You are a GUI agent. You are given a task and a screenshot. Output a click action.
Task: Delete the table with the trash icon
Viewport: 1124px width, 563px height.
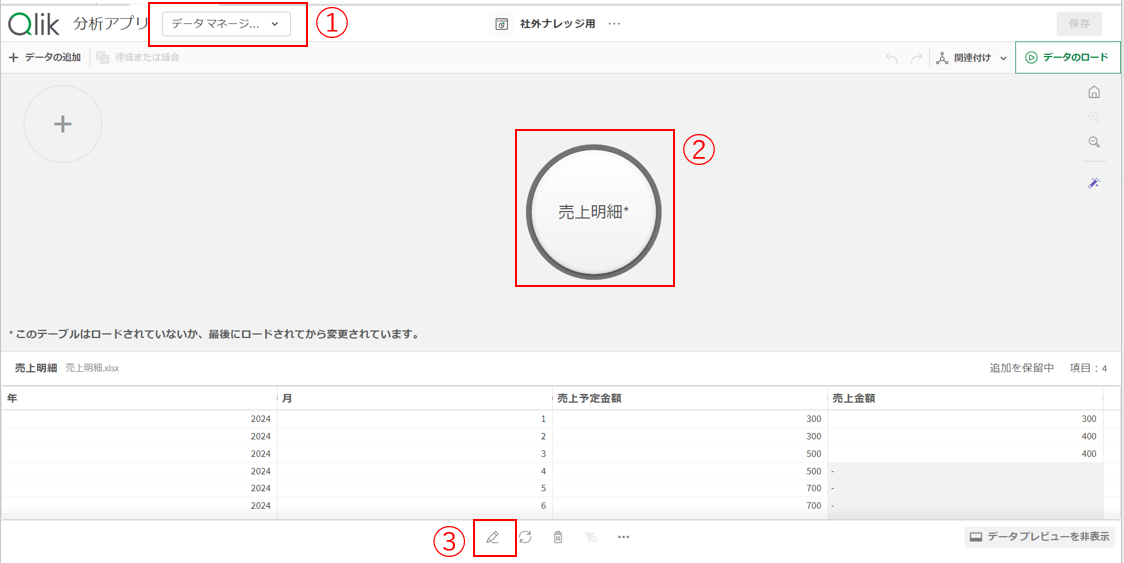point(558,537)
